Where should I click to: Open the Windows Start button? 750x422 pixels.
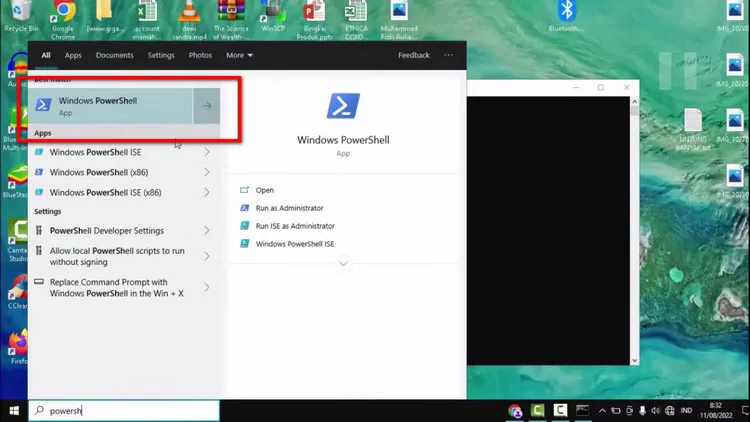tap(14, 411)
